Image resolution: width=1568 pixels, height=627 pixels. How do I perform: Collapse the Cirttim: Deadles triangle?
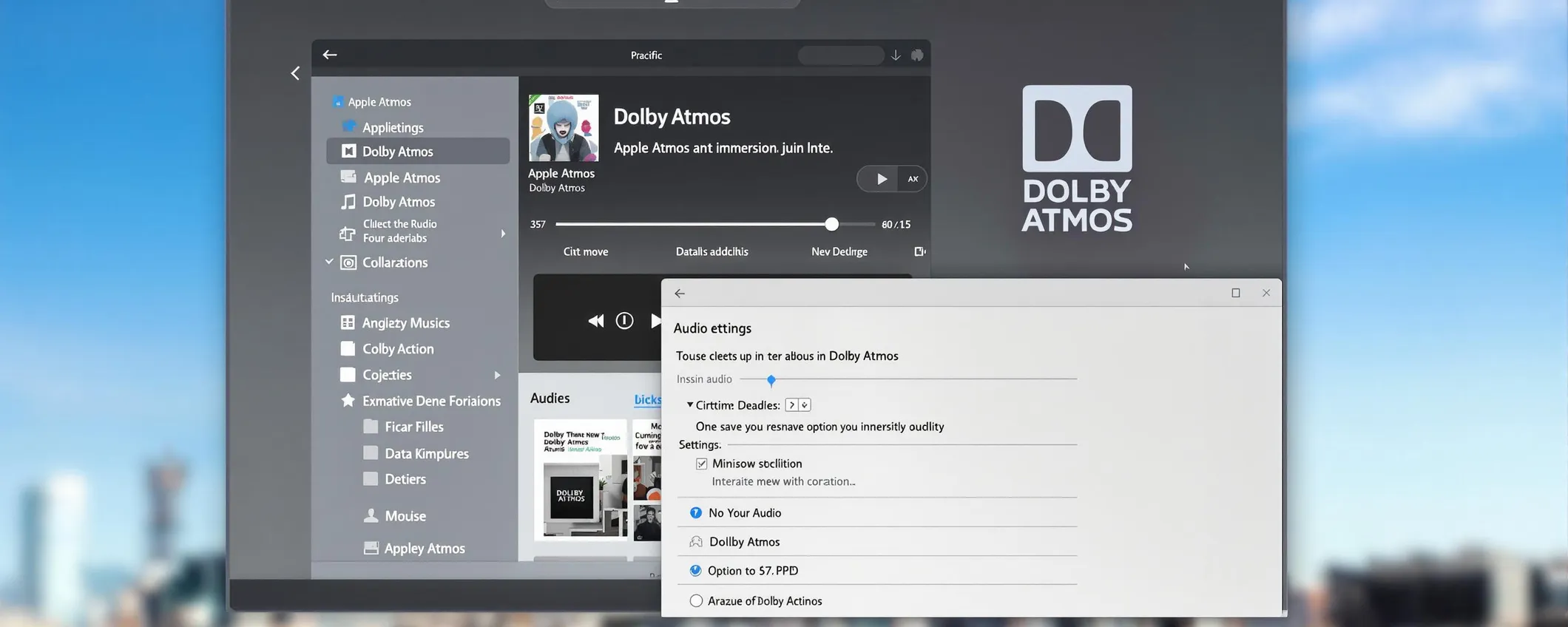[x=689, y=404]
